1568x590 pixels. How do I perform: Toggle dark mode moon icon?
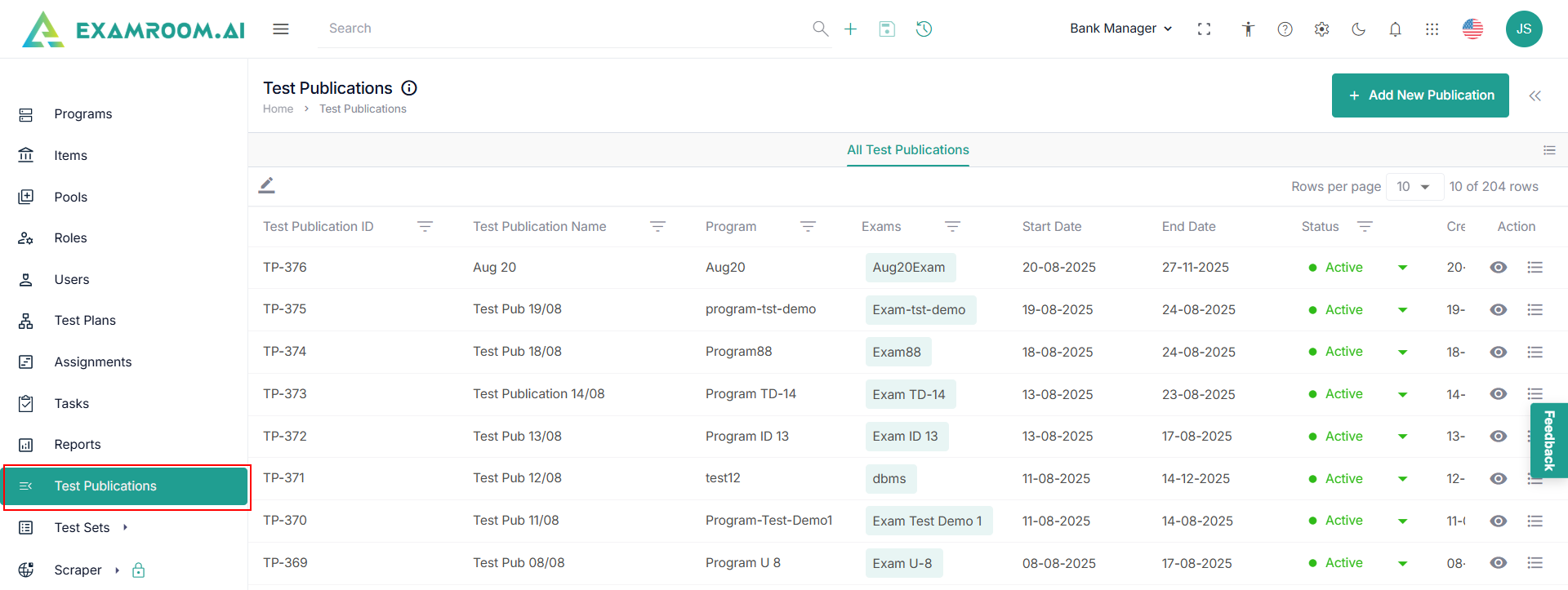(1358, 29)
